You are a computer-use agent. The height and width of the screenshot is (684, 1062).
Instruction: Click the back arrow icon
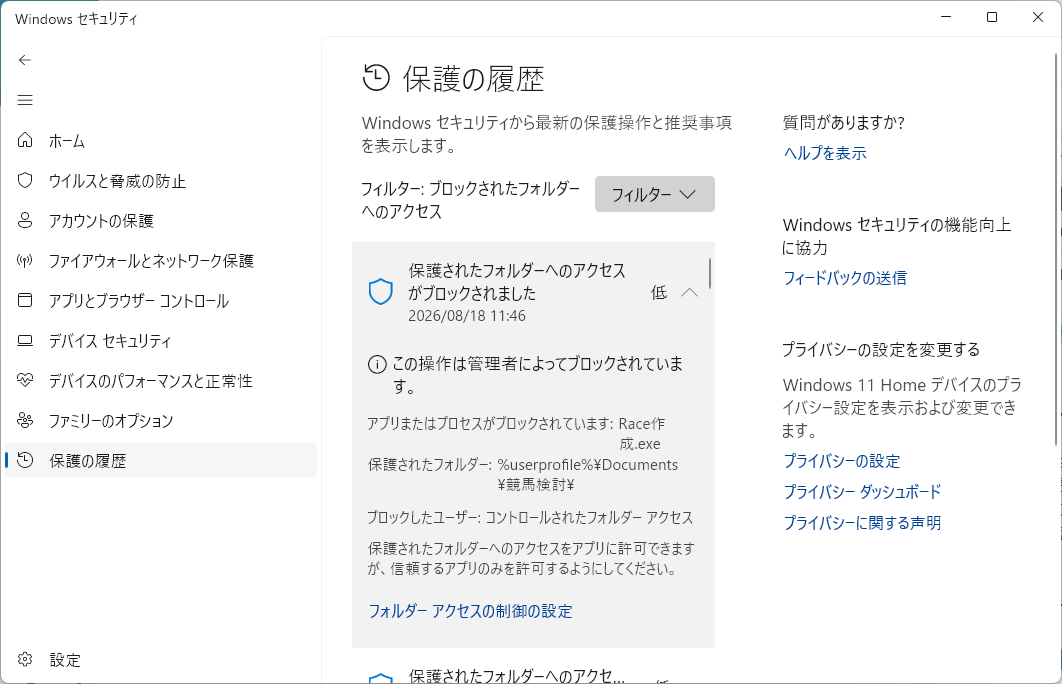click(x=25, y=60)
